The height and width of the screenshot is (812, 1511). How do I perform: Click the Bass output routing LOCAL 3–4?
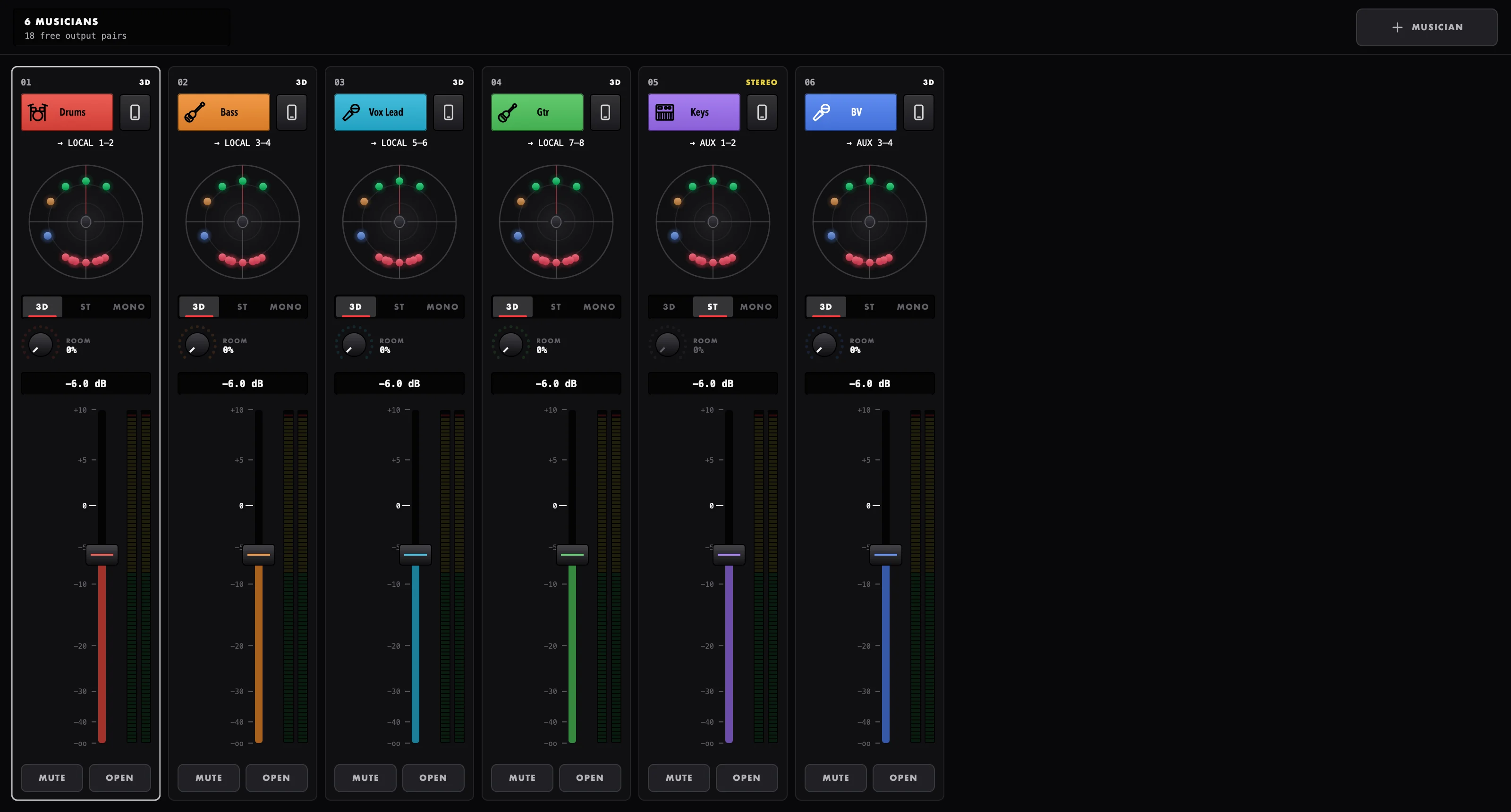[242, 143]
